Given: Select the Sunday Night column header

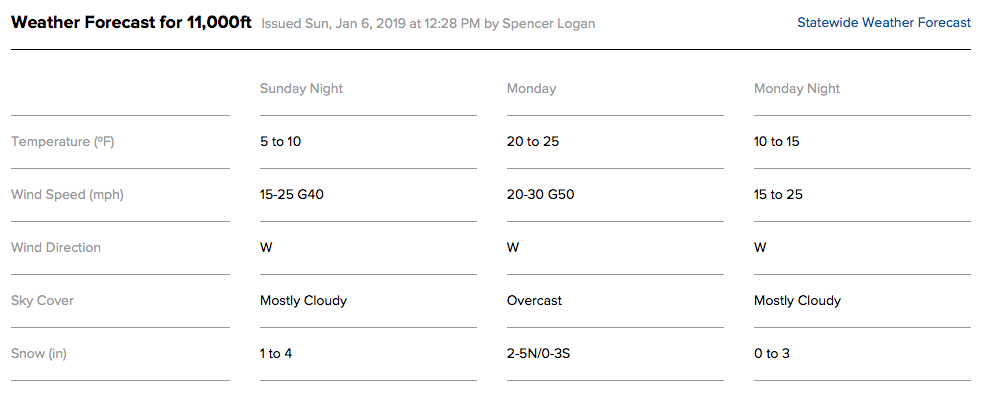Looking at the screenshot, I should [x=301, y=89].
